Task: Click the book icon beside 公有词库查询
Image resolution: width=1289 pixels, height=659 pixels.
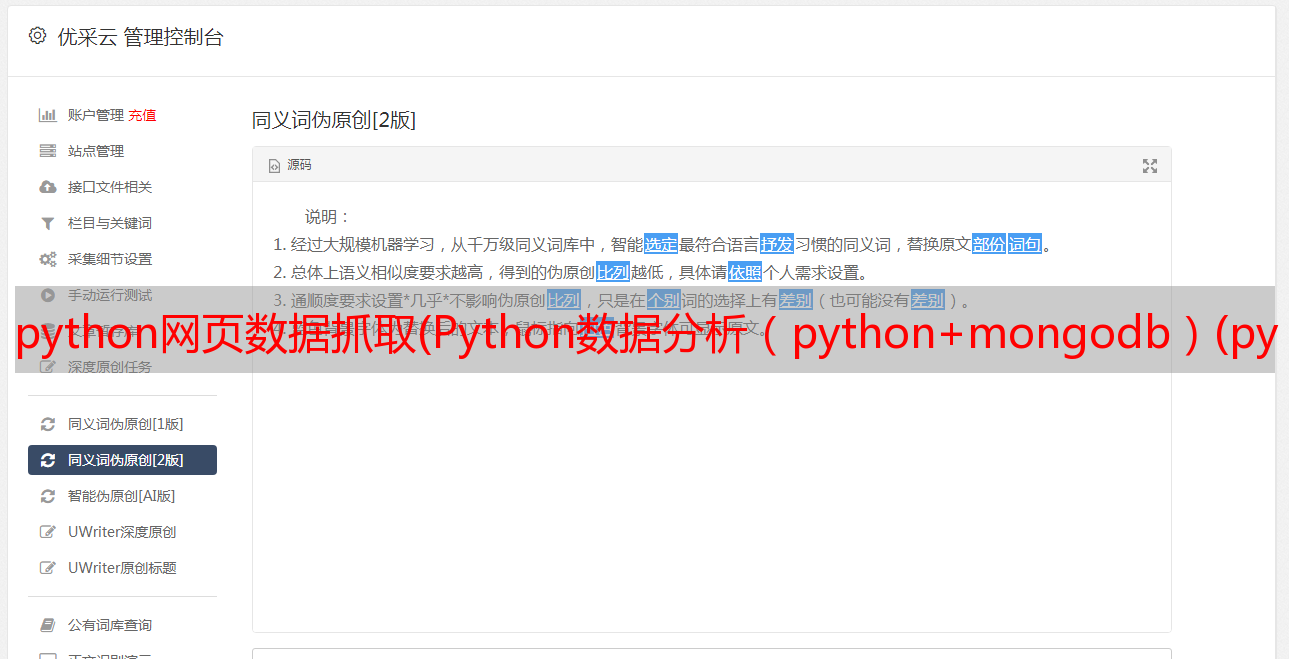Action: click(47, 625)
